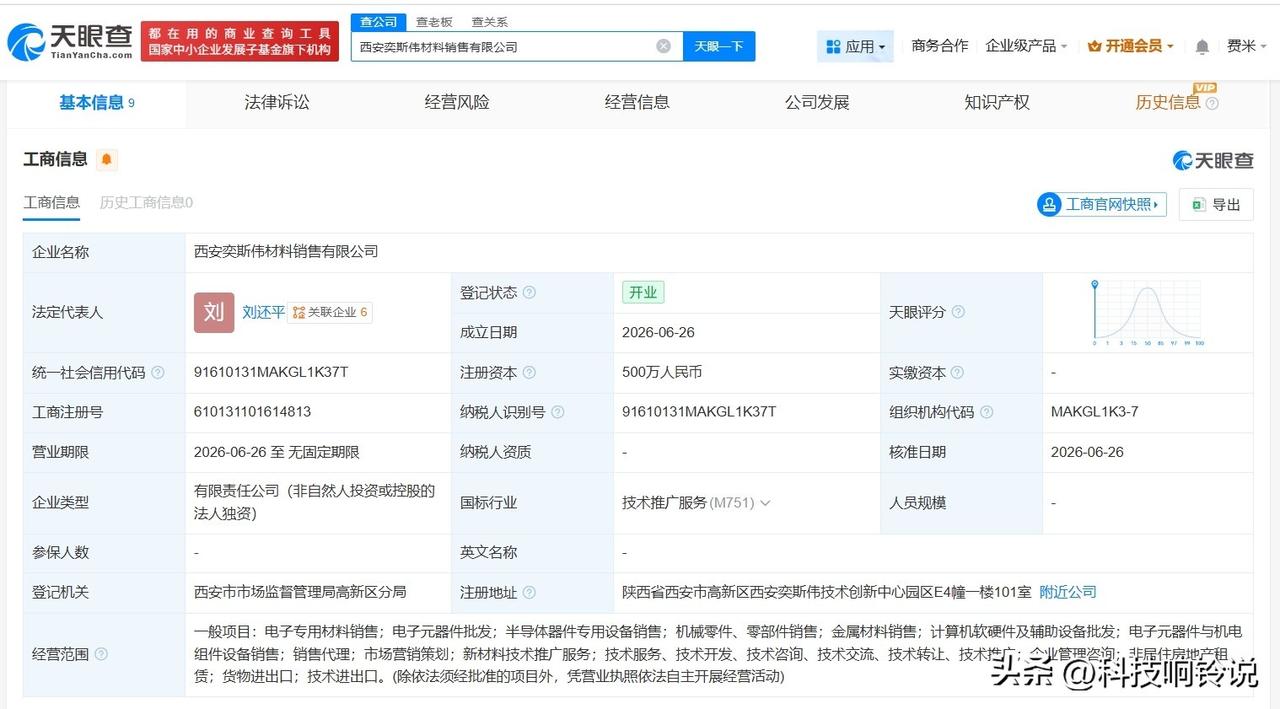Viewport: 1280px width, 709px height.
Task: Click the 天眼评分 score distribution chart
Action: (x=1147, y=313)
